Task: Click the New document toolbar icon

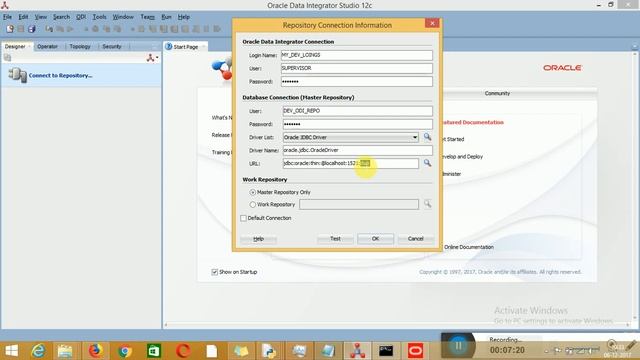Action: click(10, 29)
